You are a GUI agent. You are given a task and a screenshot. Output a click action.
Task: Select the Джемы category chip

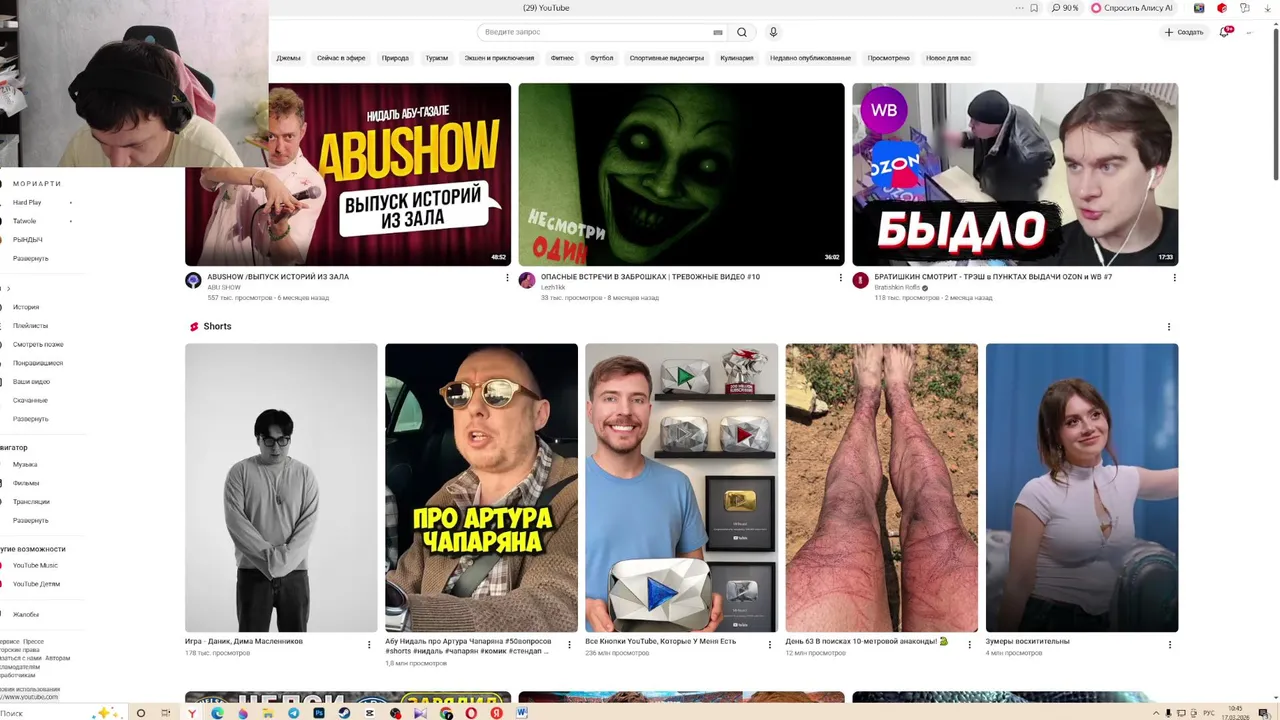[x=288, y=58]
